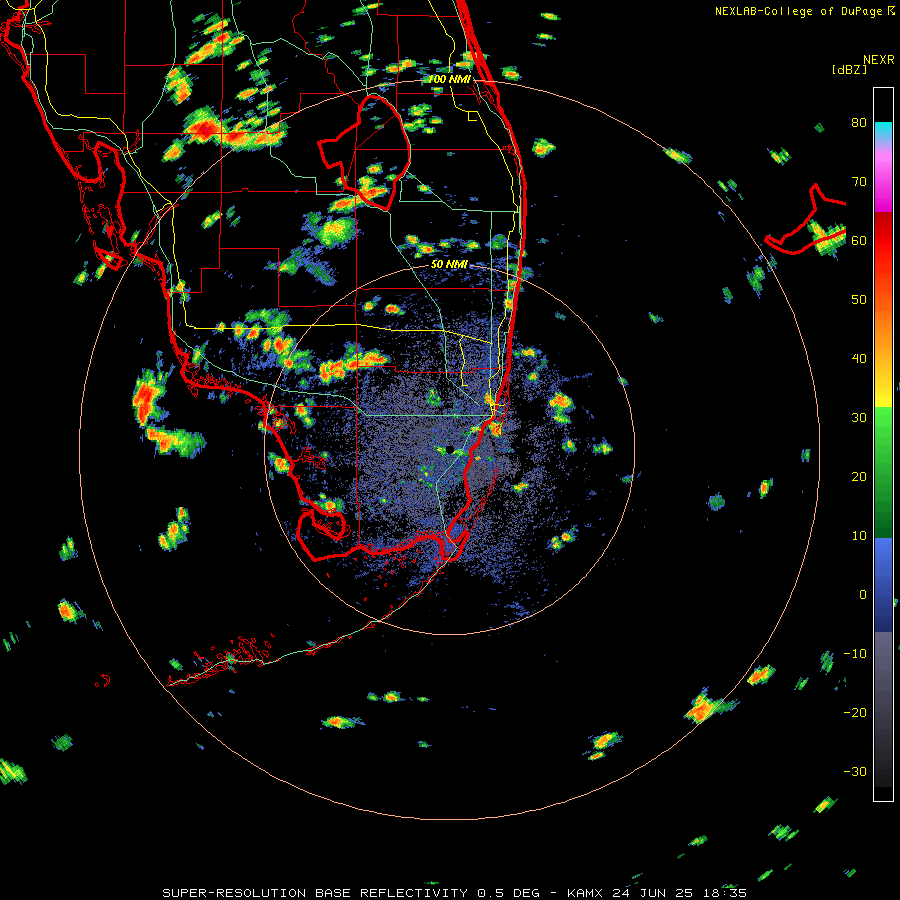Pick the green band on the color bar
900x900 pixels.
(x=883, y=472)
